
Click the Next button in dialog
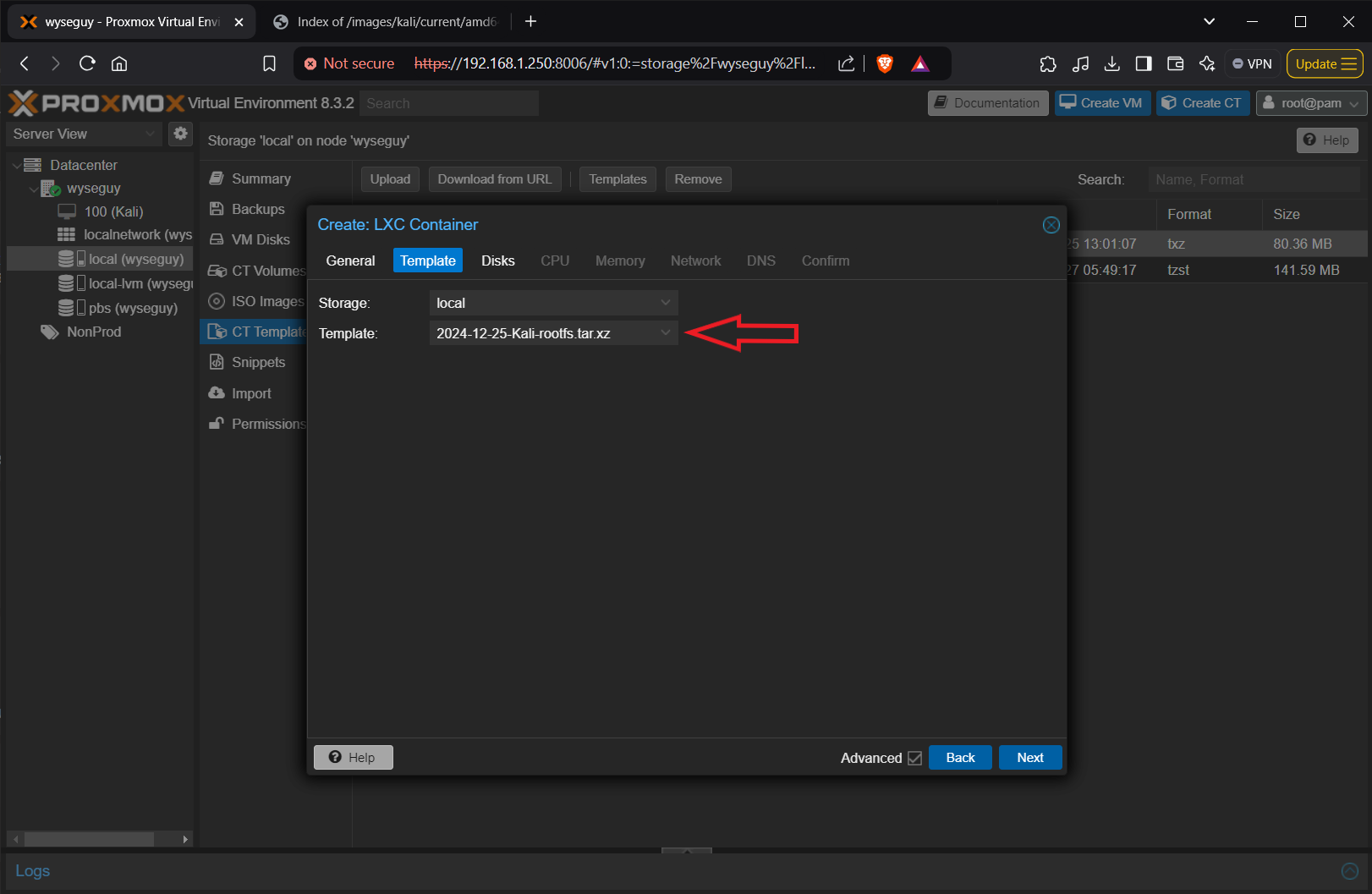[x=1030, y=758]
